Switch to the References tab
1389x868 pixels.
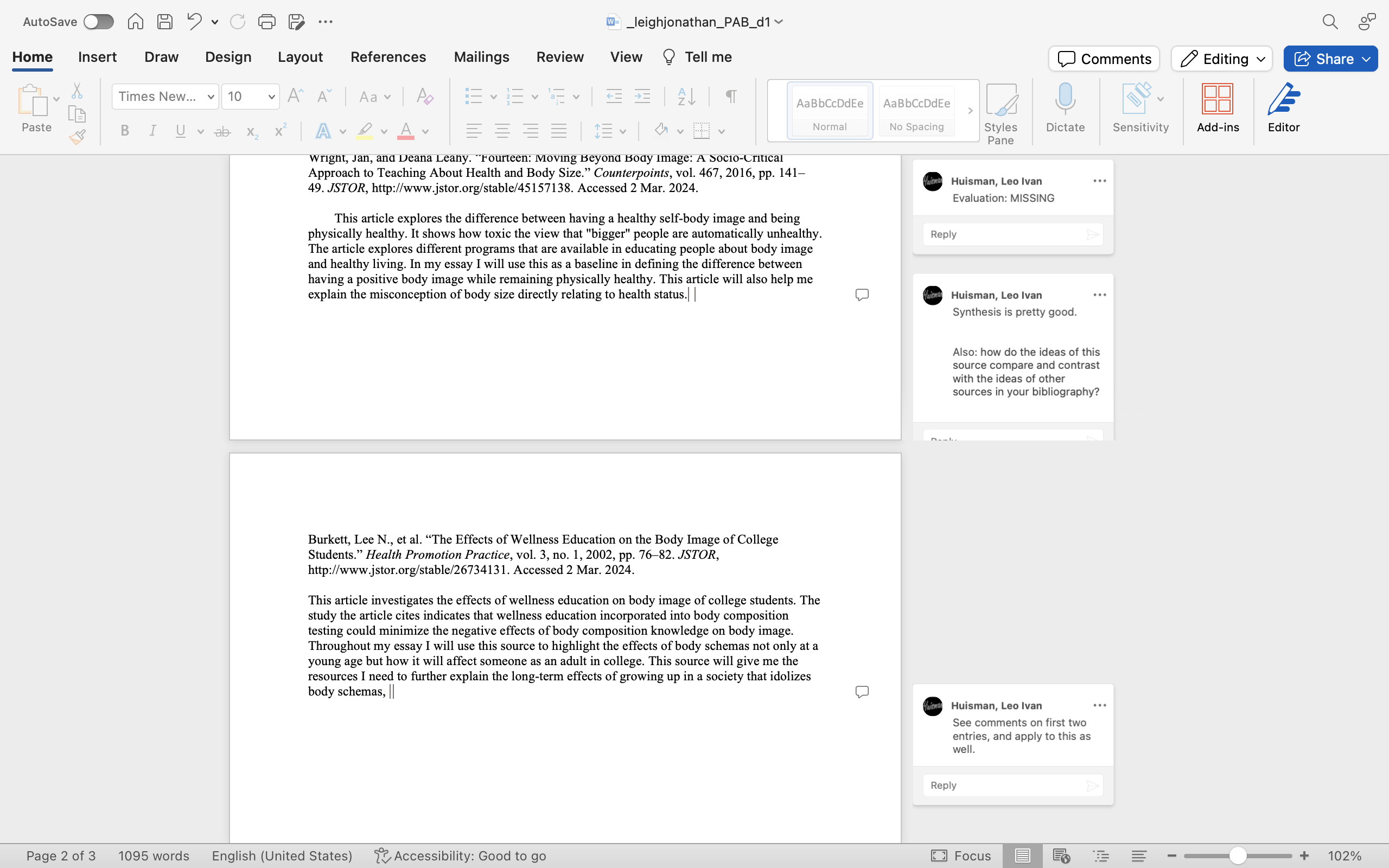(388, 57)
